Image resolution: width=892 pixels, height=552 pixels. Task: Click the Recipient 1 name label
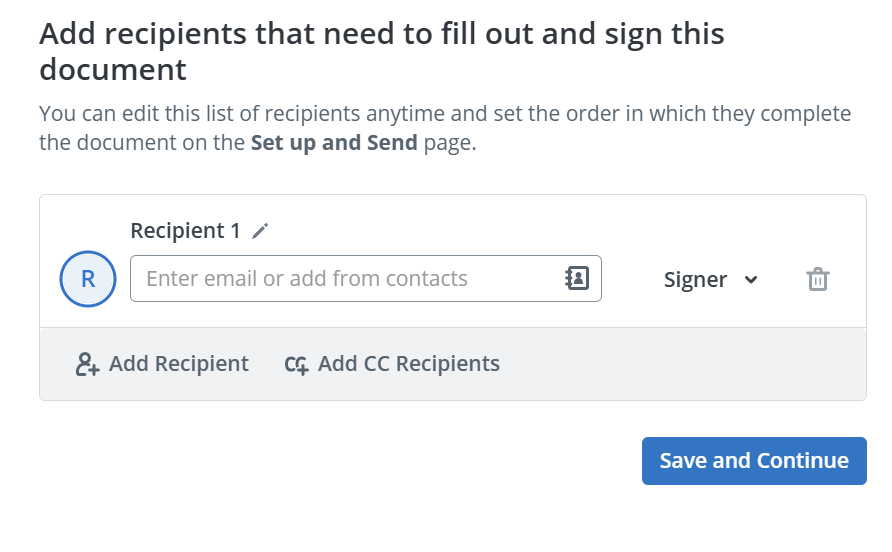coord(185,231)
